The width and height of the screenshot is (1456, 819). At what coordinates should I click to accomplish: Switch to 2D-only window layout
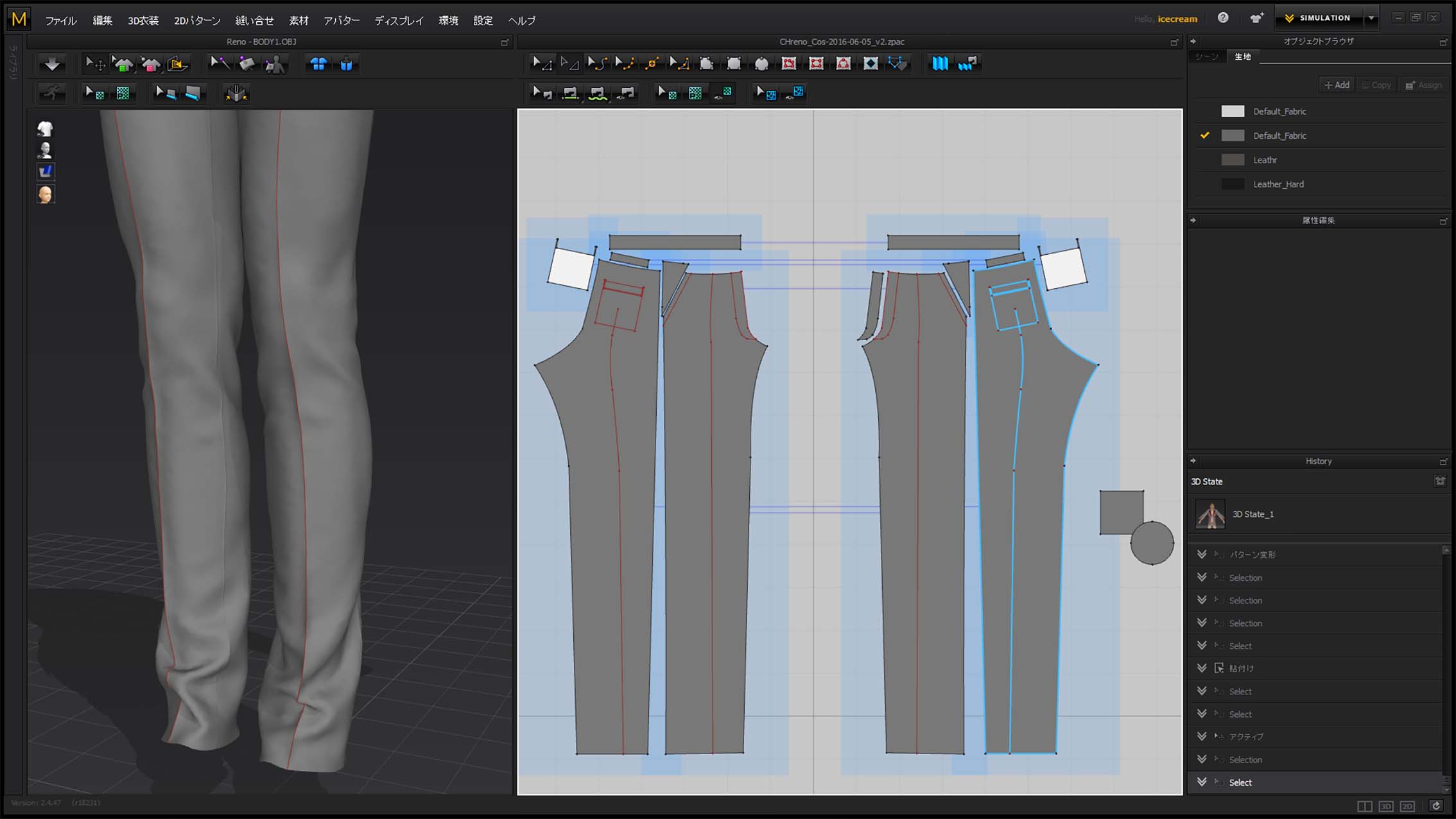pyautogui.click(x=1407, y=806)
